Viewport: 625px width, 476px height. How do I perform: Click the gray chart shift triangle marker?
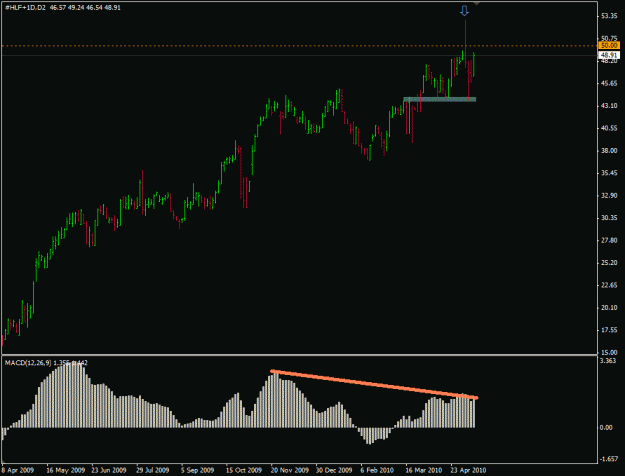coord(476,3)
